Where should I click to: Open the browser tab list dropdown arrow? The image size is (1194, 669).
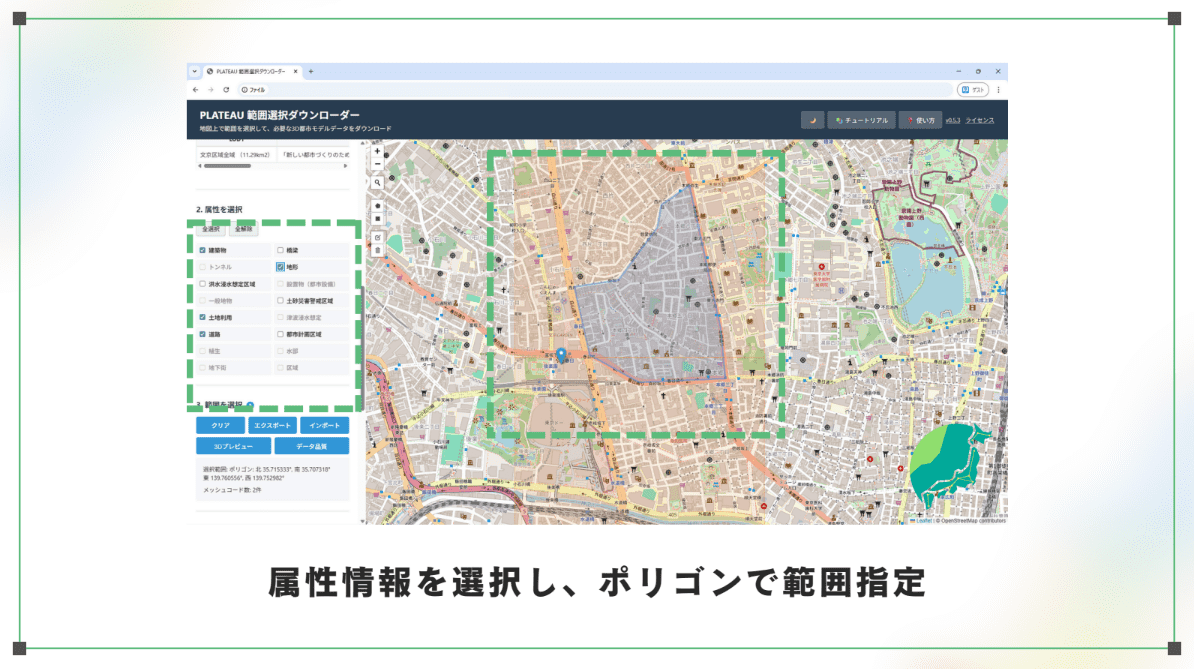(194, 72)
